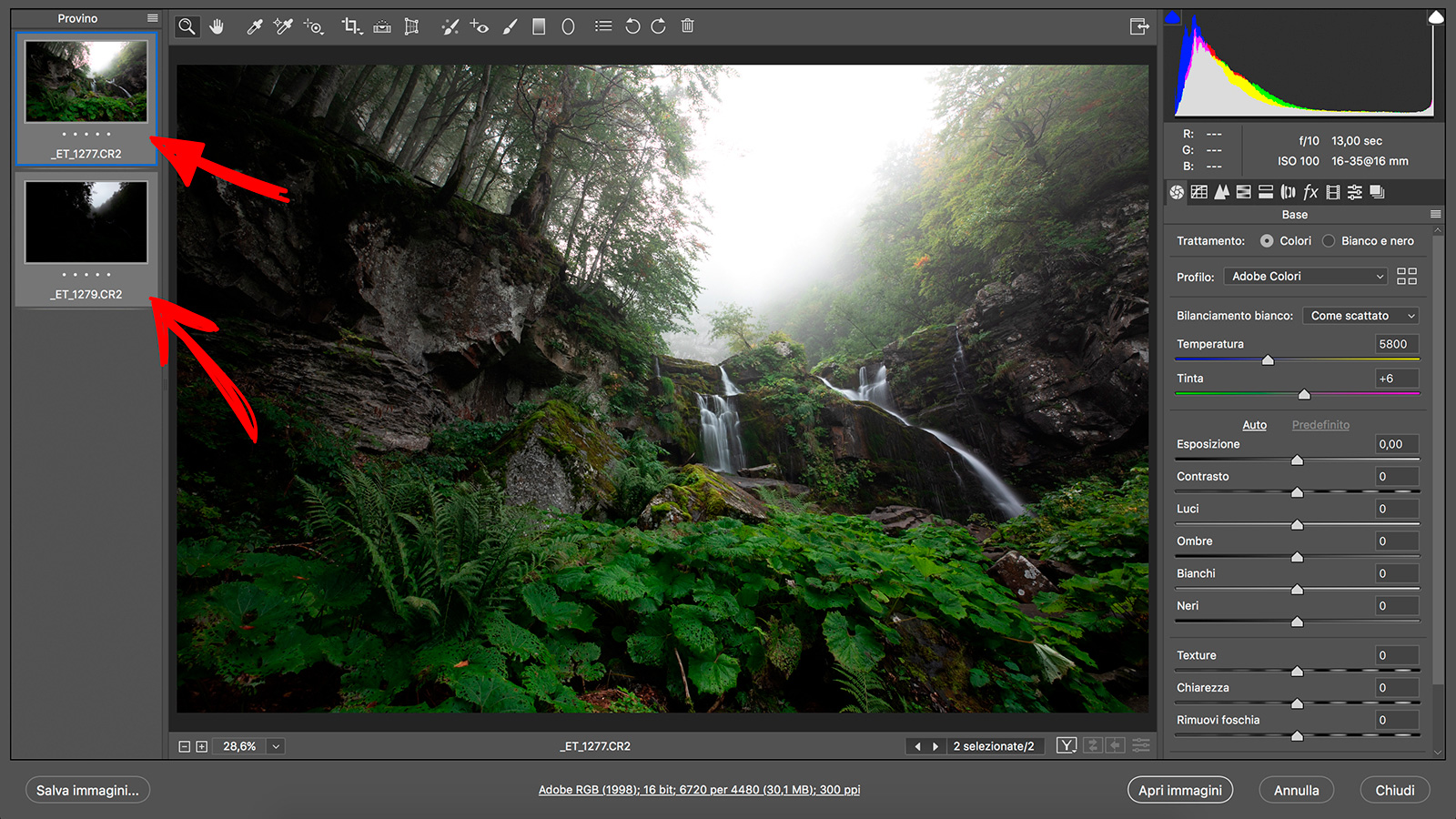
Task: Activate the Adjustment Brush tool
Action: [x=511, y=26]
